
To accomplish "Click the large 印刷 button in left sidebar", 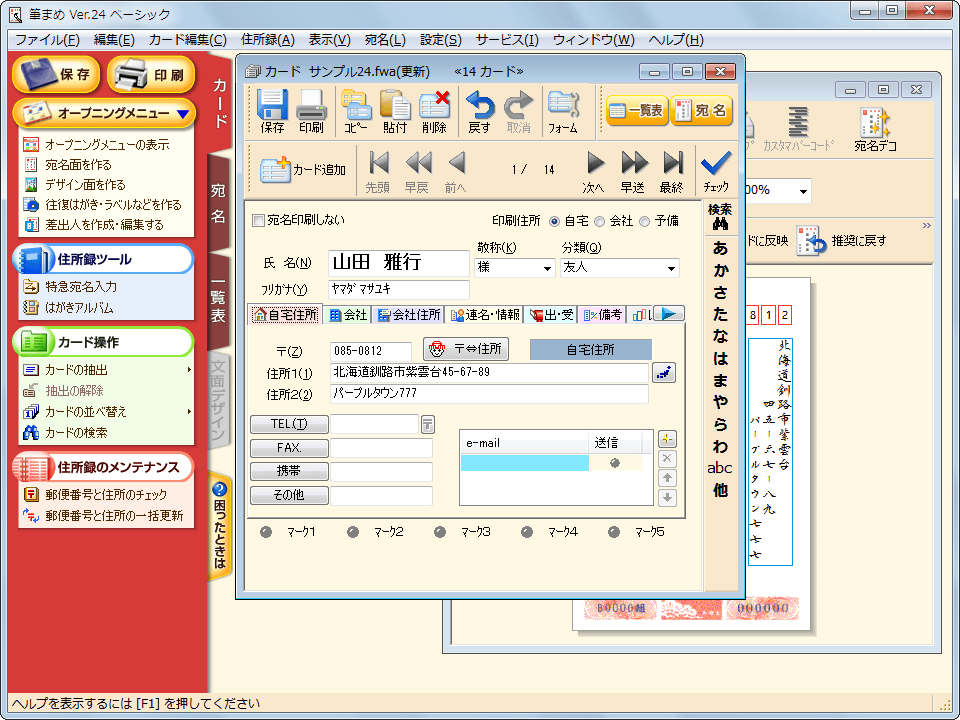I will click(151, 74).
